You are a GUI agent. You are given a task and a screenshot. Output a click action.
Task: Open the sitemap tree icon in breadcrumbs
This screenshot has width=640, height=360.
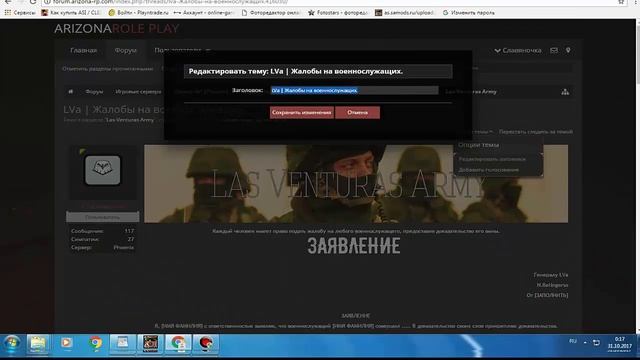pyautogui.click(x=565, y=92)
